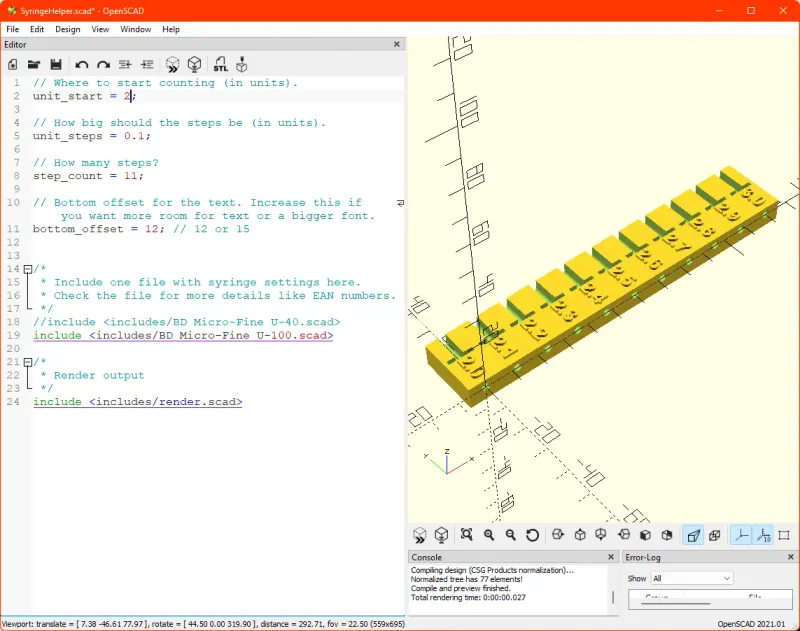Toggle Show Axes in viewport toolbar
800x631 pixels.
(741, 535)
